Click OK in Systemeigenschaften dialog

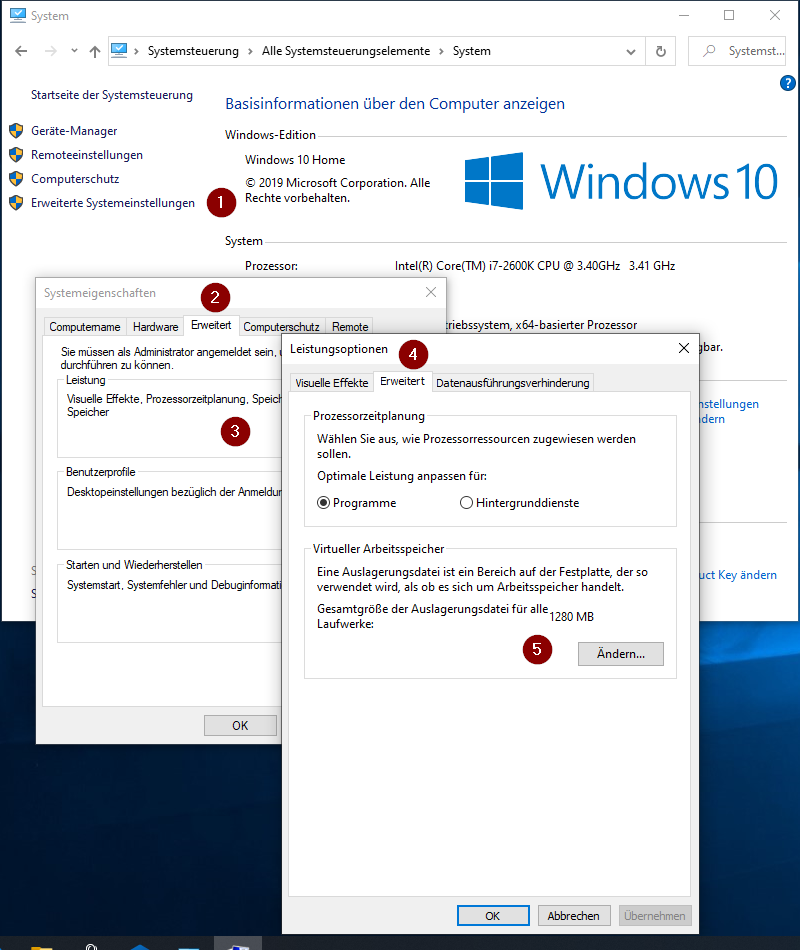coord(240,725)
